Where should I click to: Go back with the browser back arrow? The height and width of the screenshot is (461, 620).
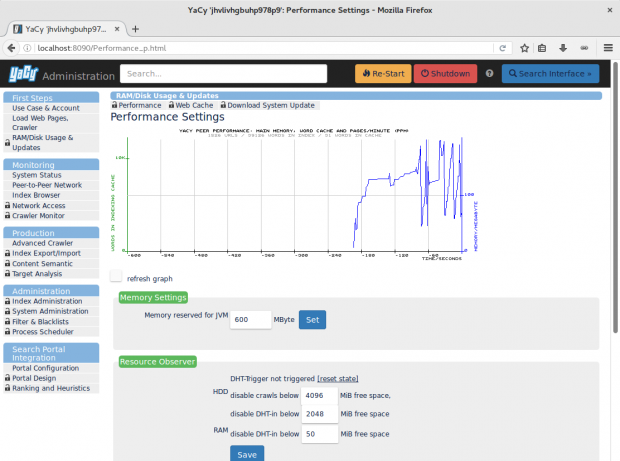coord(14,47)
